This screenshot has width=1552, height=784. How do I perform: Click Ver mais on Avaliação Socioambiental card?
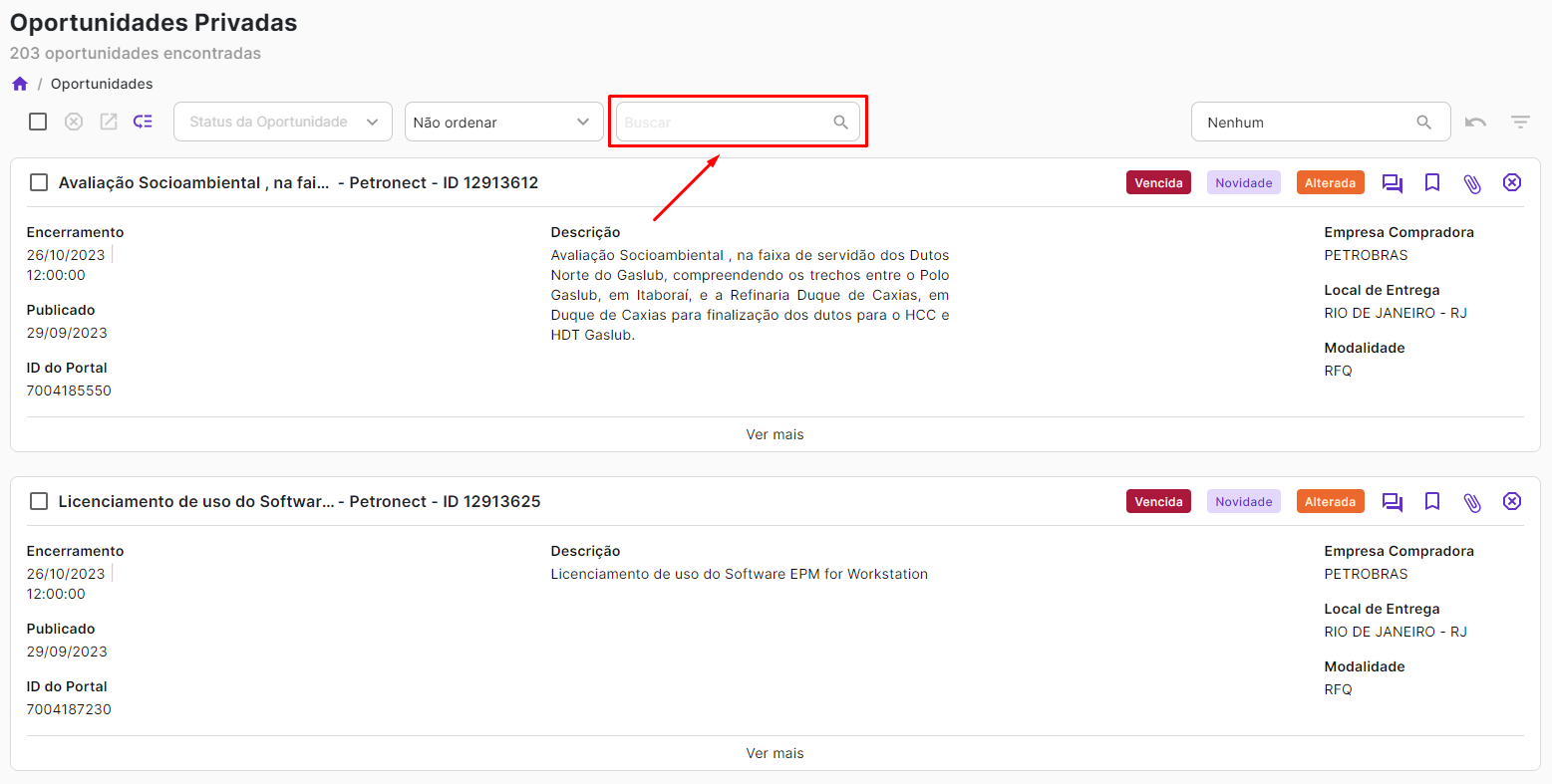(x=775, y=434)
